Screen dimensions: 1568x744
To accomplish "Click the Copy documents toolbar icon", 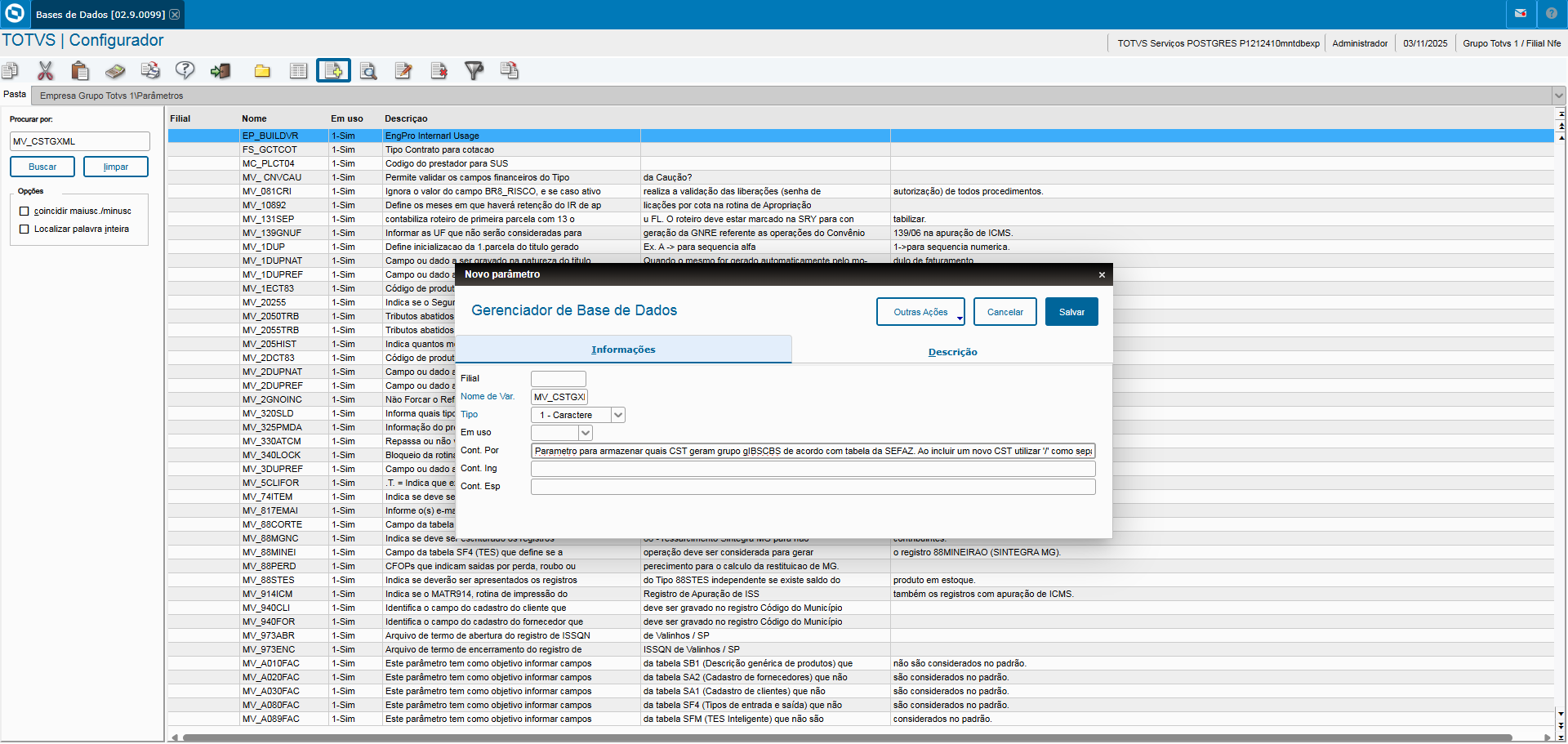I will (10, 71).
